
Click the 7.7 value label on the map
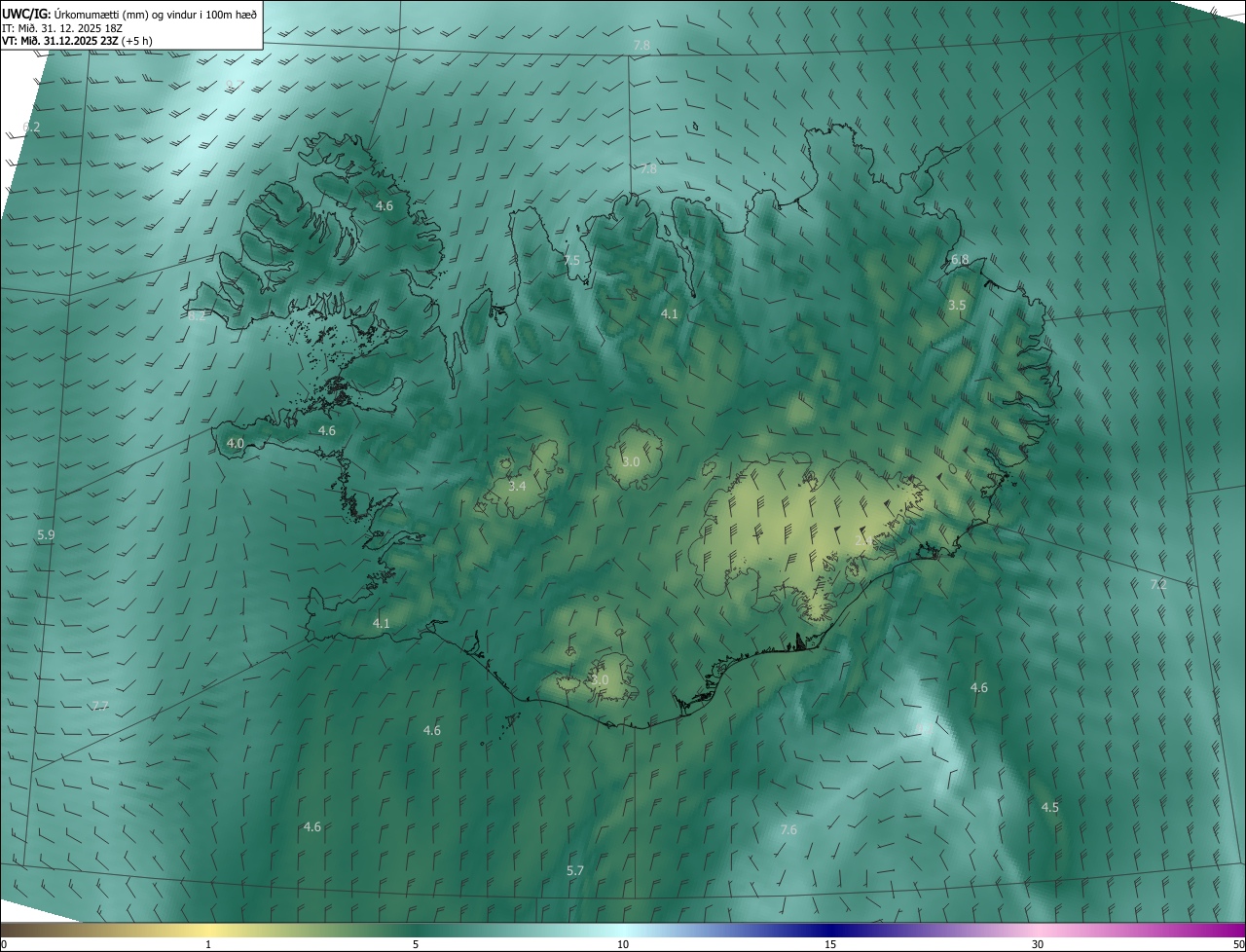coord(100,706)
